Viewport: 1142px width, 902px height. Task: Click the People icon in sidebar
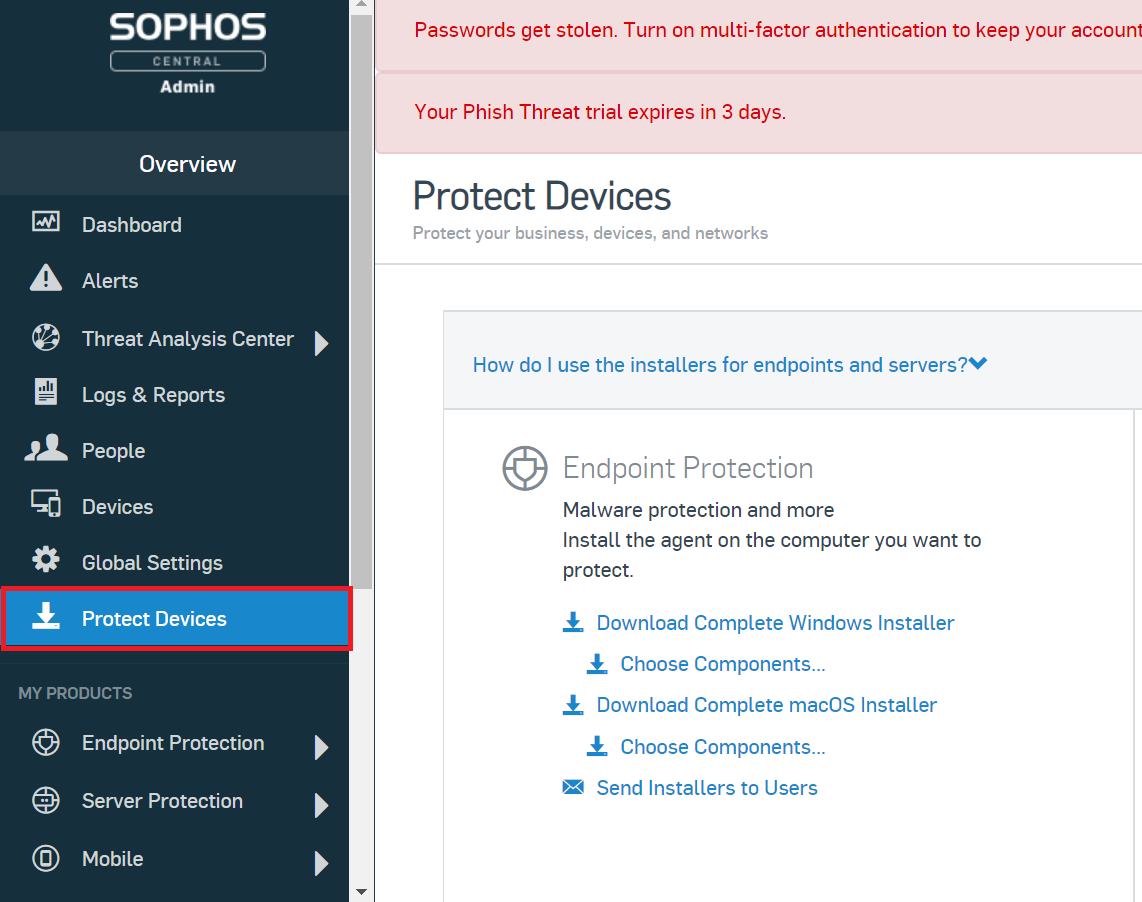(46, 449)
